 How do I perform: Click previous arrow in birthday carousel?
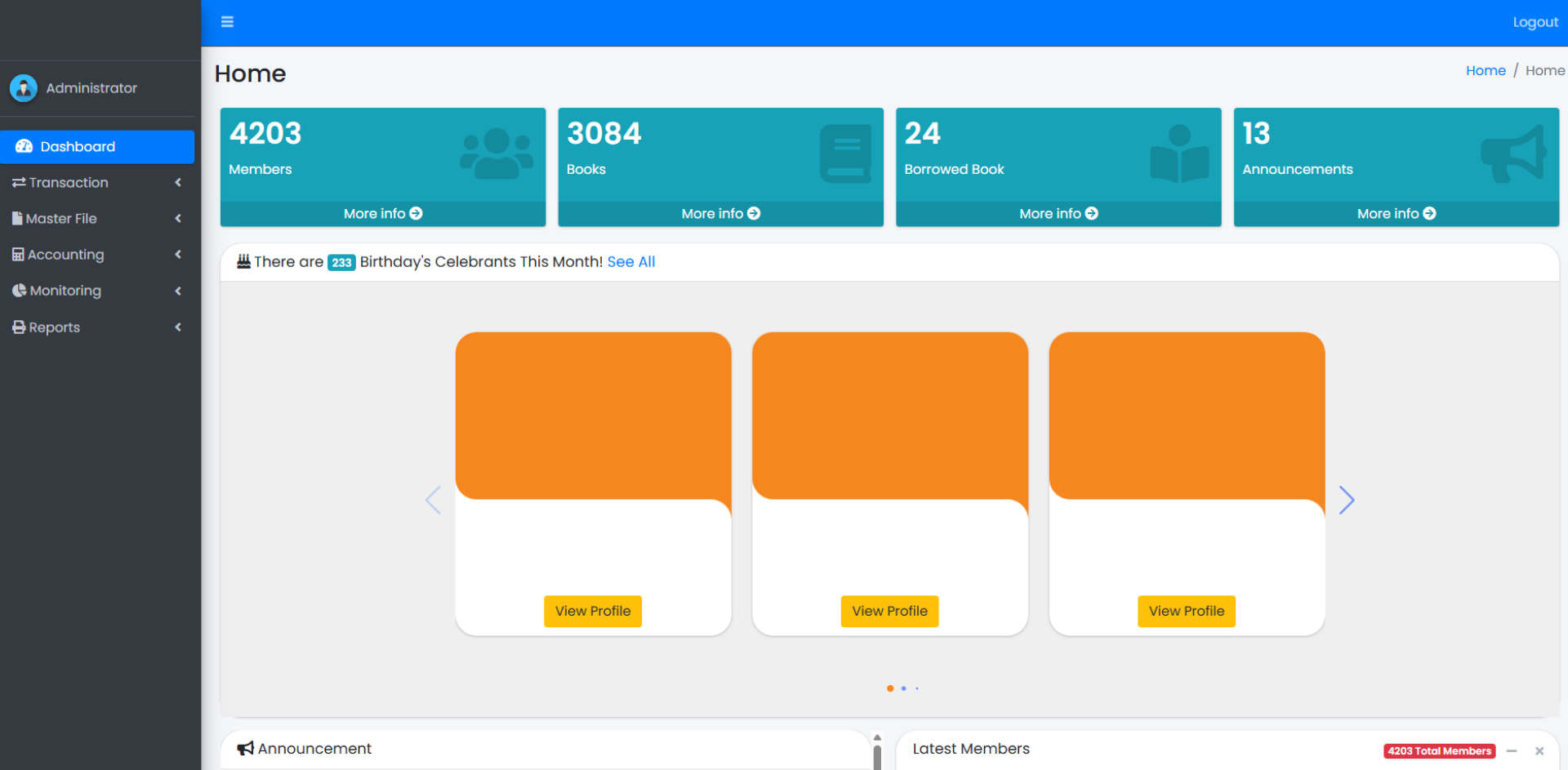tap(433, 500)
